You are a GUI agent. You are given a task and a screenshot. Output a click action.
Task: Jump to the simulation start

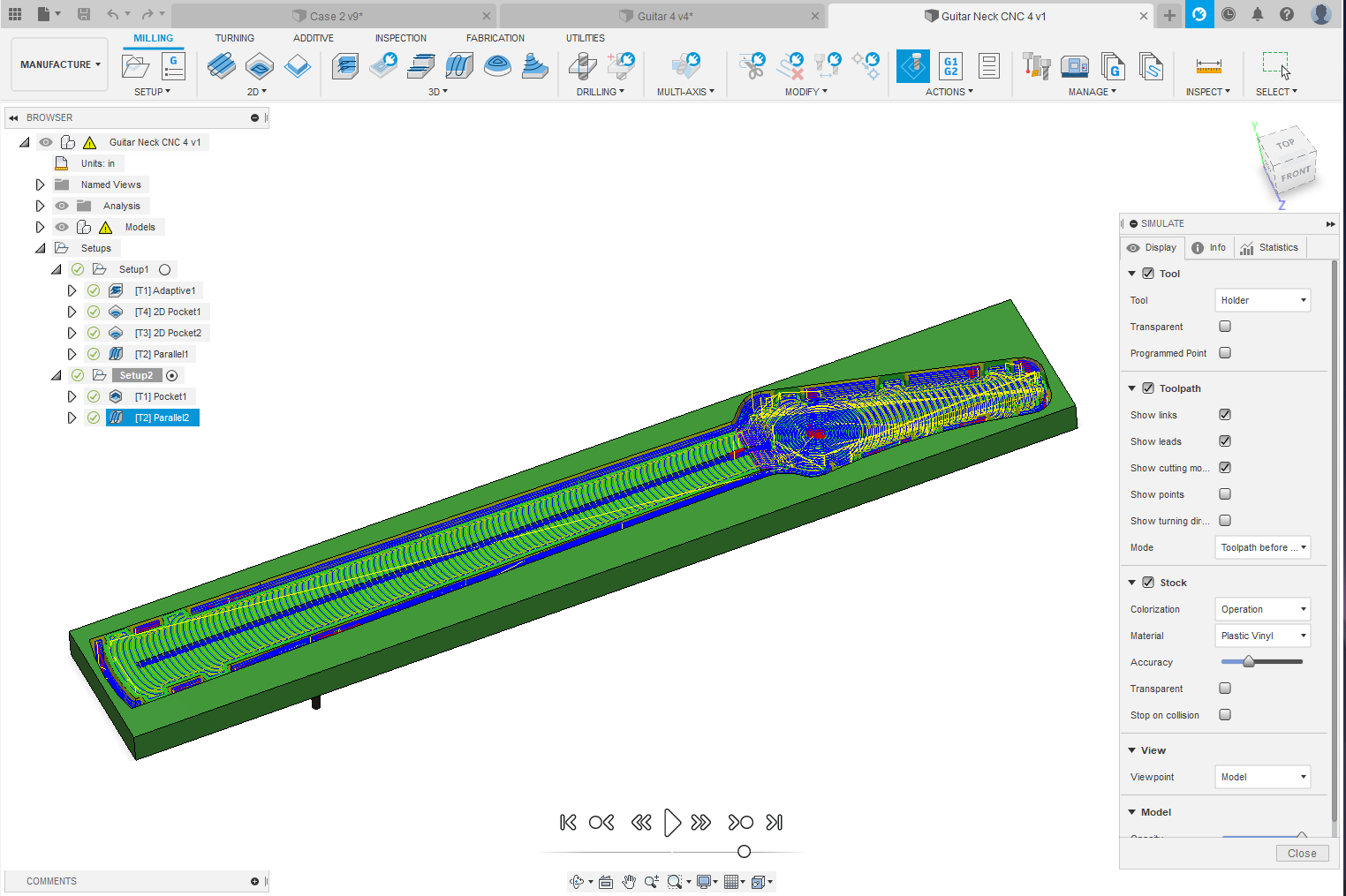click(568, 823)
